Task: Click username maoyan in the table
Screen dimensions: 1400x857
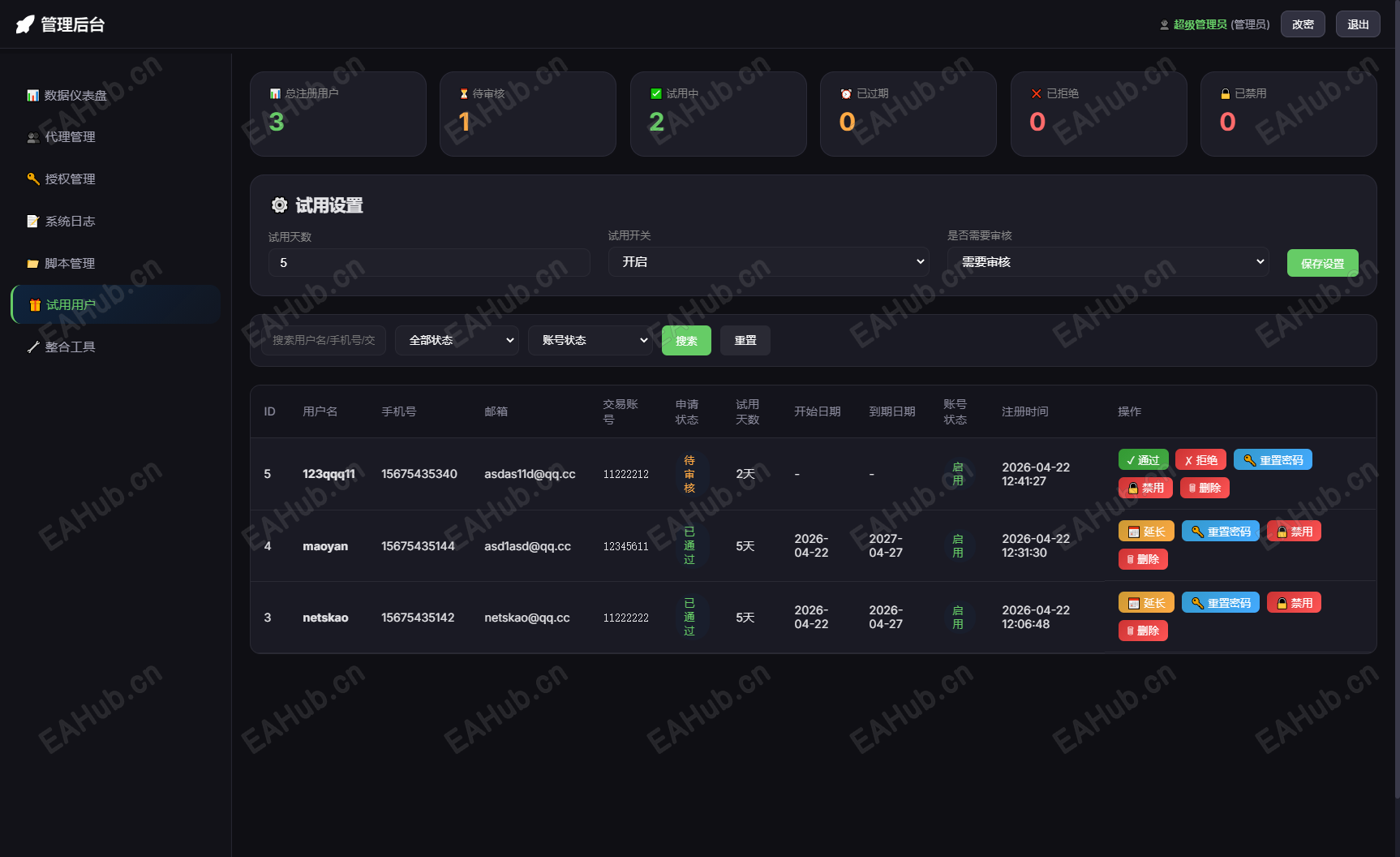Action: [325, 546]
